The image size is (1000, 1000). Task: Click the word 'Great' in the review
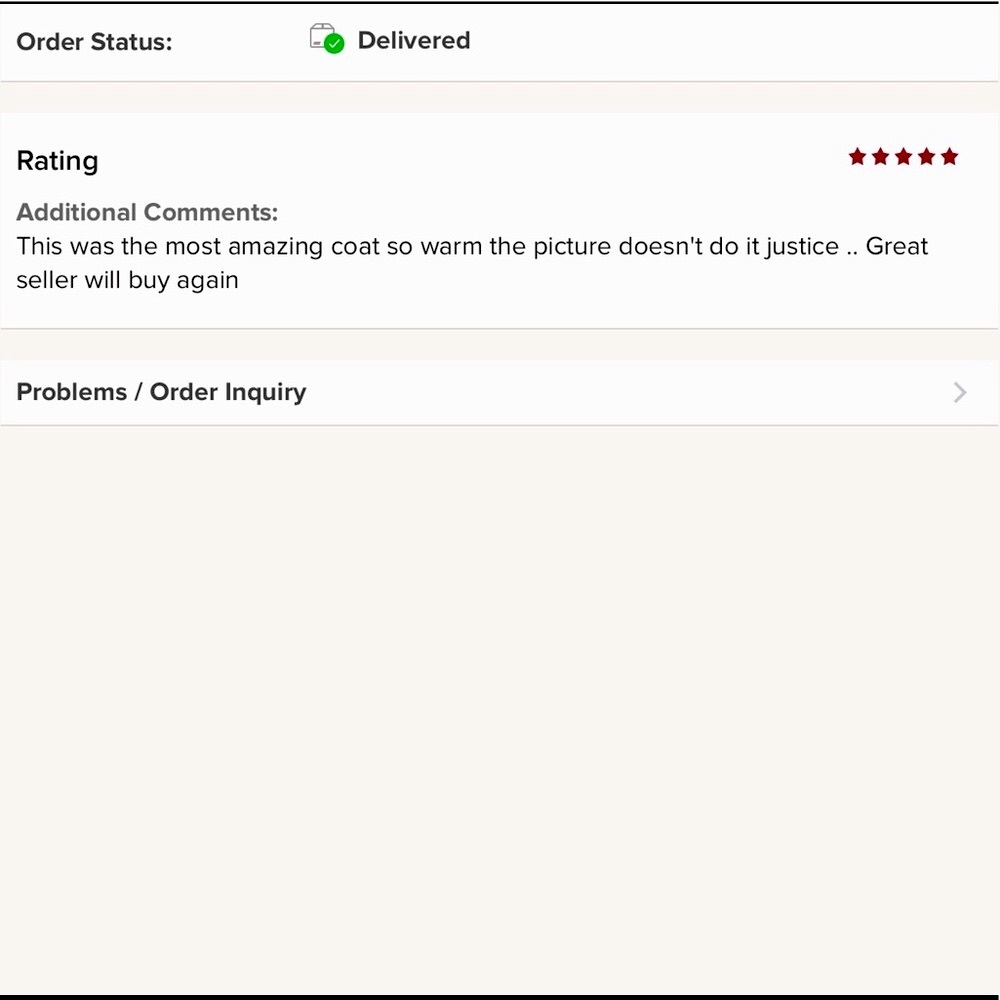click(897, 246)
